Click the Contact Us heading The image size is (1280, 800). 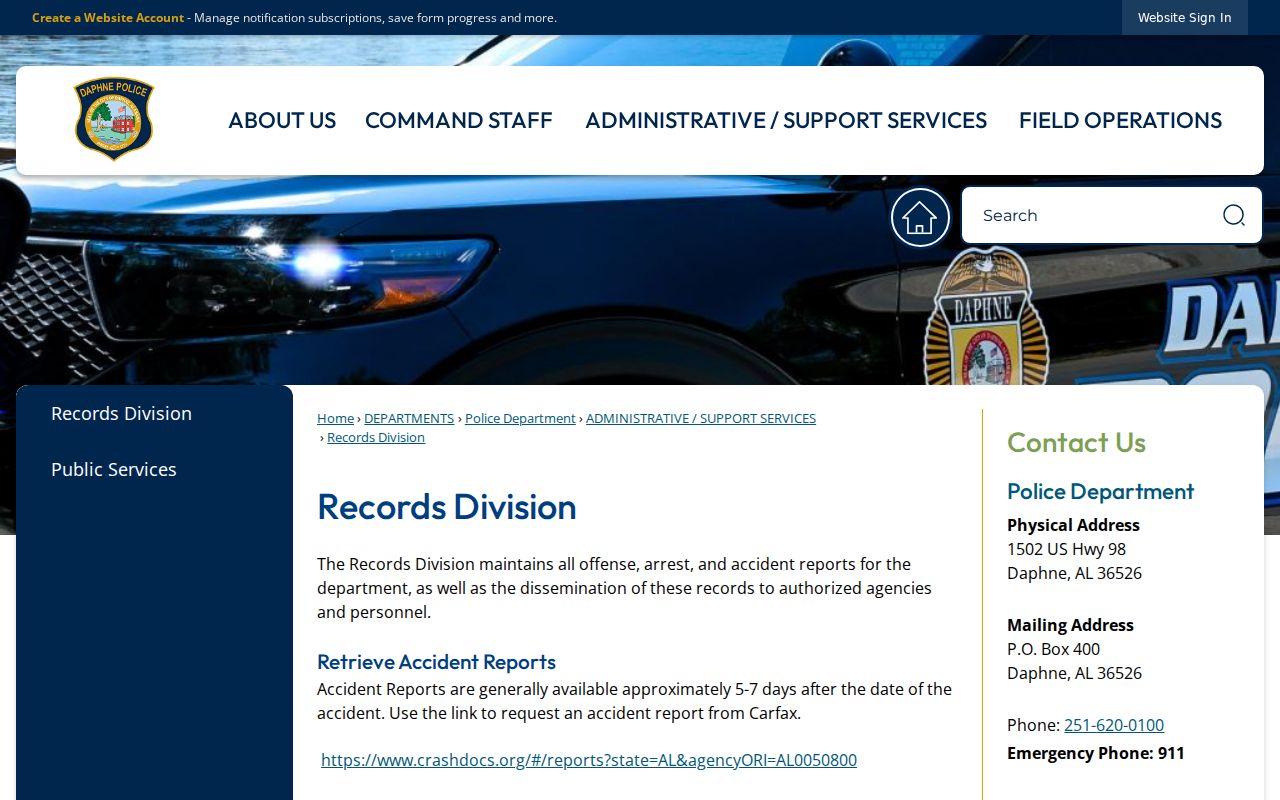(1076, 442)
